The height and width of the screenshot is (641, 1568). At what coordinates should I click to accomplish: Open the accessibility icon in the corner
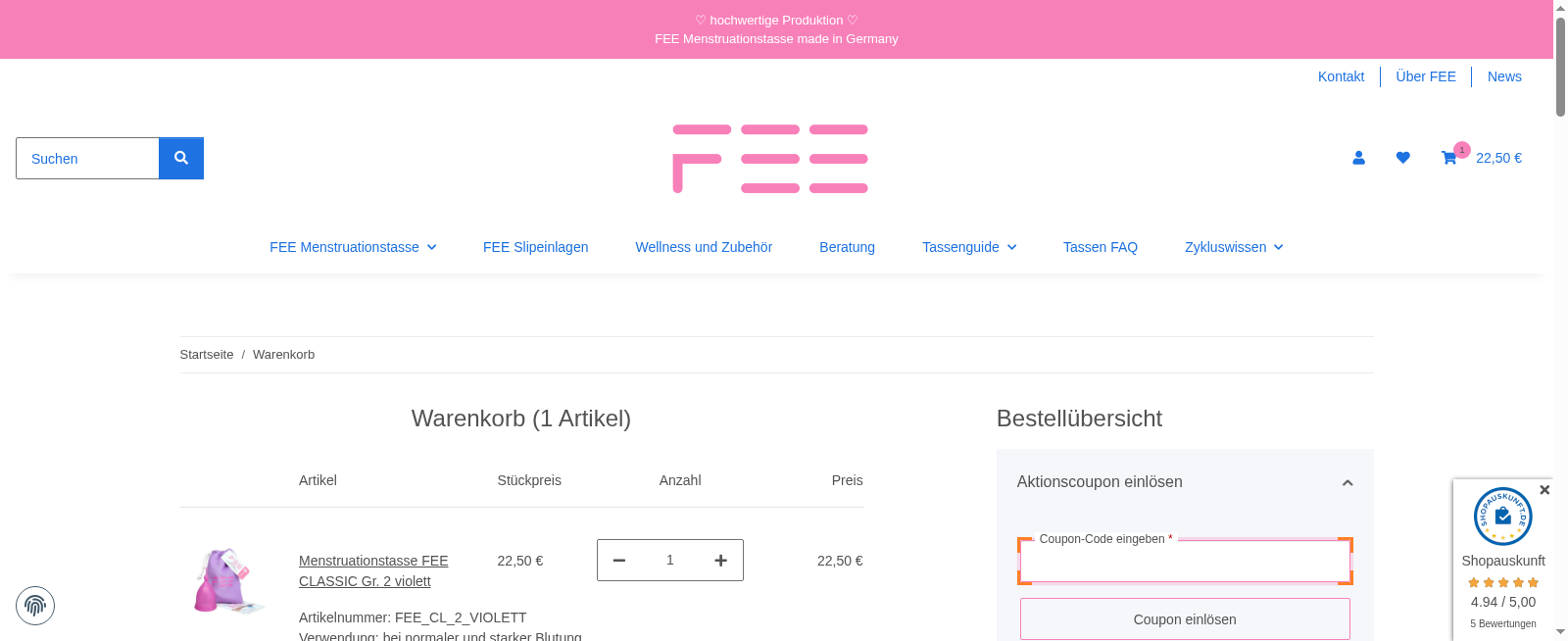(35, 606)
